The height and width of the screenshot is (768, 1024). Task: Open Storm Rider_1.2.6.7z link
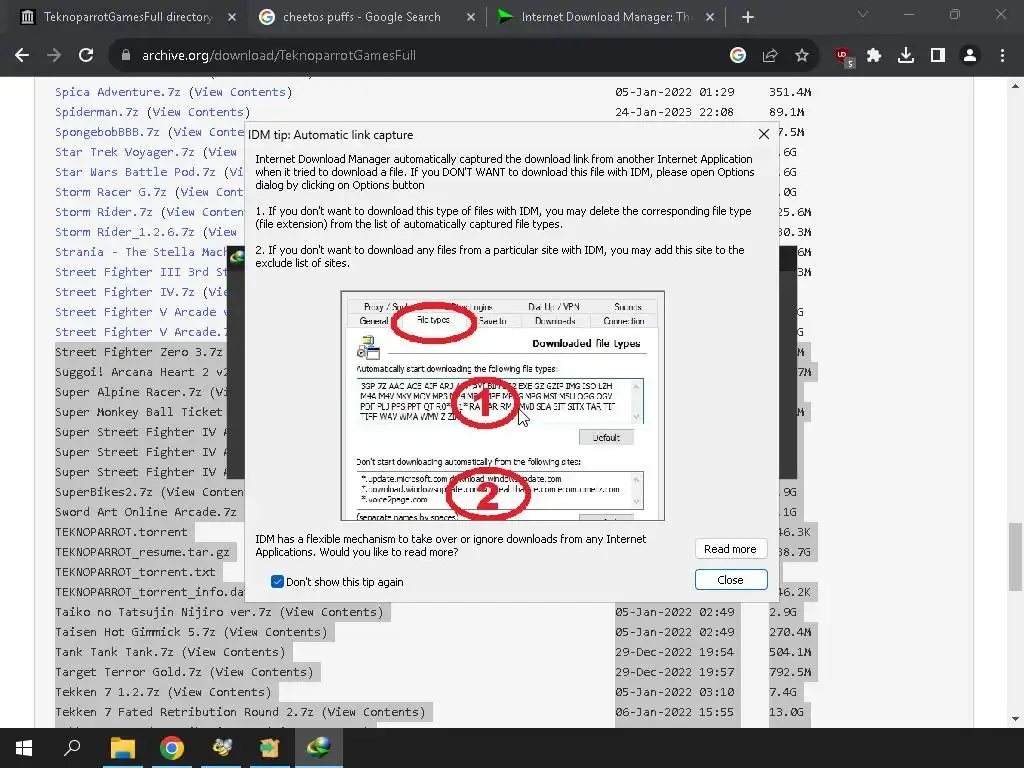[x=125, y=232]
